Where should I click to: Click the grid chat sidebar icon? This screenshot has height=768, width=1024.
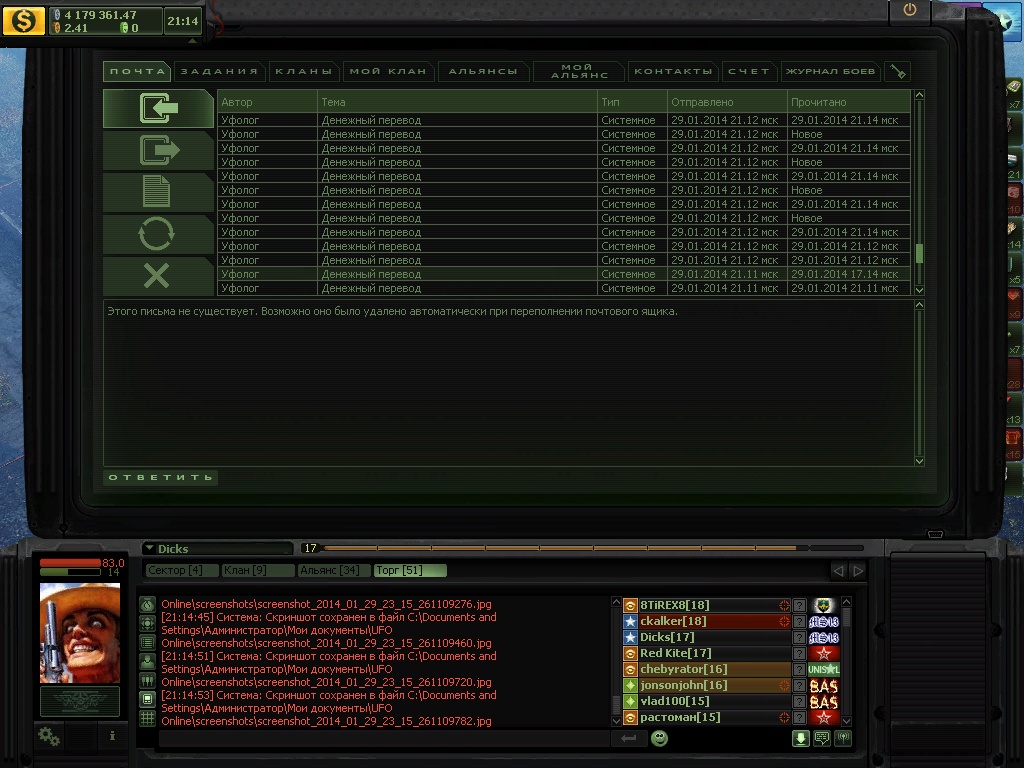coord(148,718)
